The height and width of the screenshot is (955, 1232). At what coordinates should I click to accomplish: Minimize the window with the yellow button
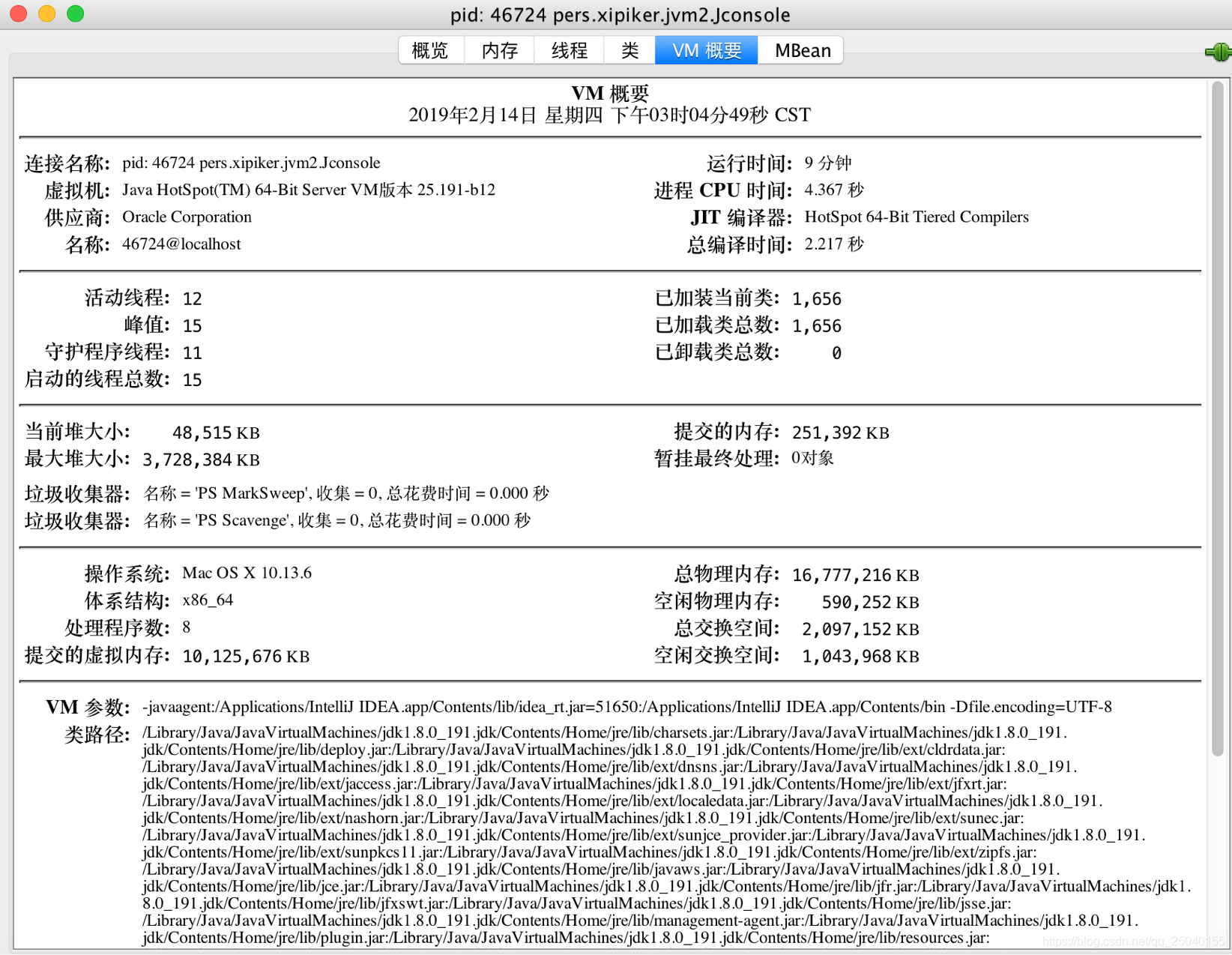[46, 13]
